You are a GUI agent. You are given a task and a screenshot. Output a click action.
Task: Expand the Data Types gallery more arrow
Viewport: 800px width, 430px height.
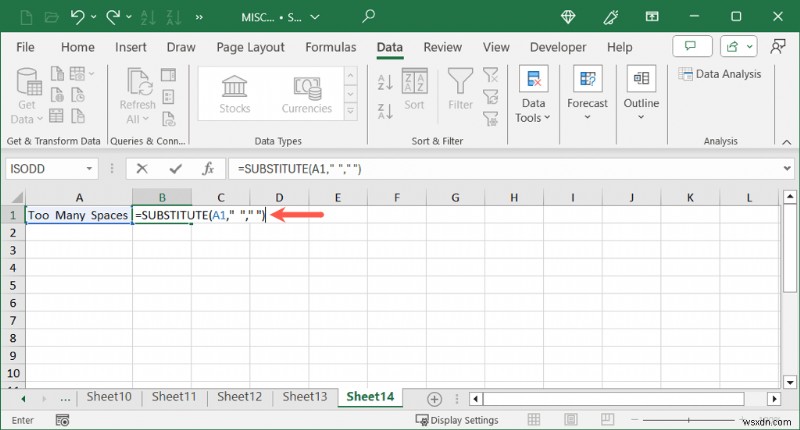point(351,111)
